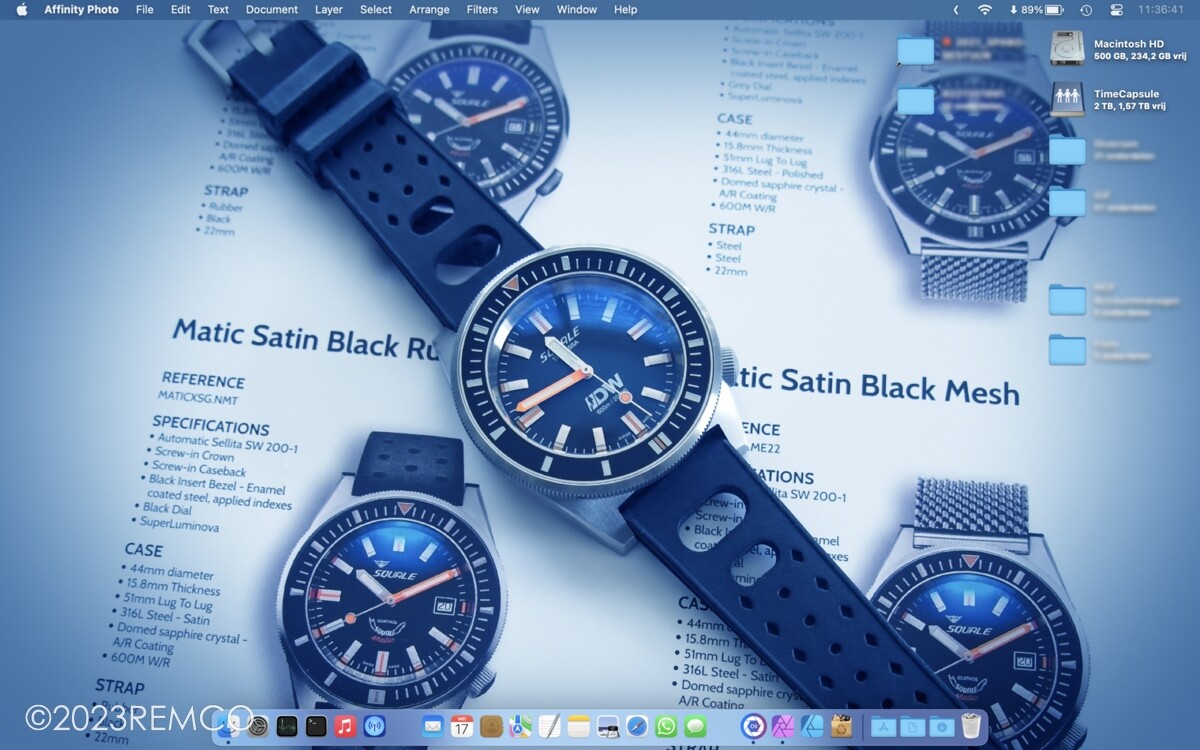Open the Wi-Fi status menu
This screenshot has height=750, width=1200.
[x=985, y=9]
